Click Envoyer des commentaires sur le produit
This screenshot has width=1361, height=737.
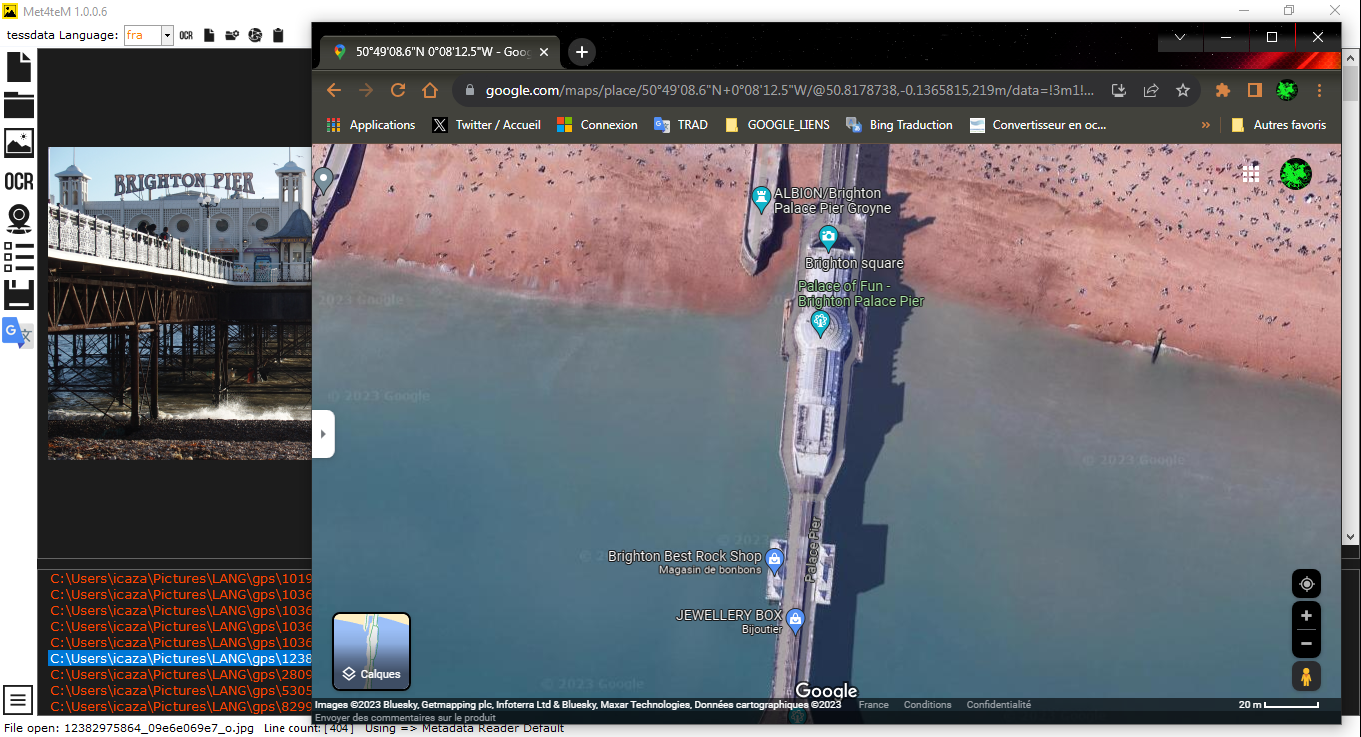tap(405, 718)
